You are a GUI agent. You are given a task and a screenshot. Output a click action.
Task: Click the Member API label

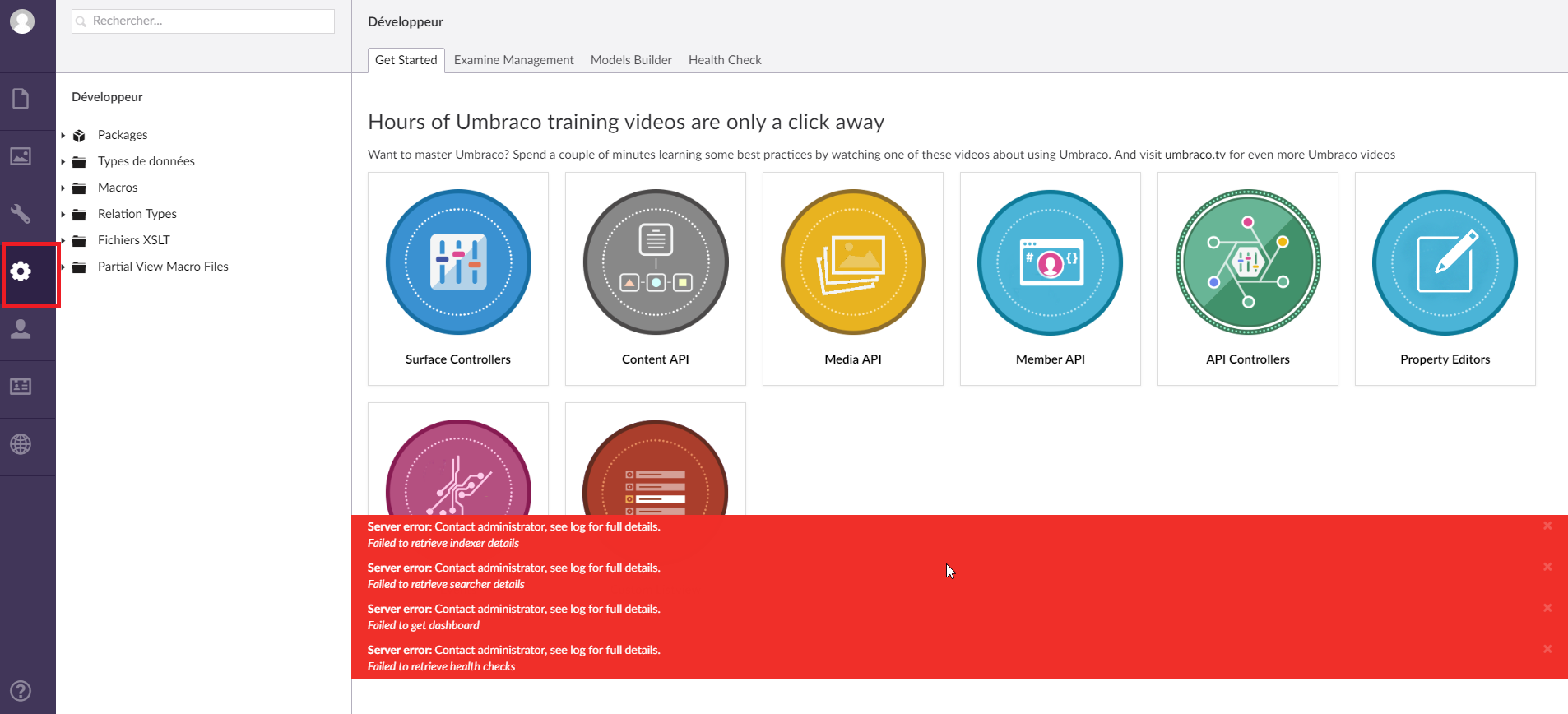(x=1051, y=359)
